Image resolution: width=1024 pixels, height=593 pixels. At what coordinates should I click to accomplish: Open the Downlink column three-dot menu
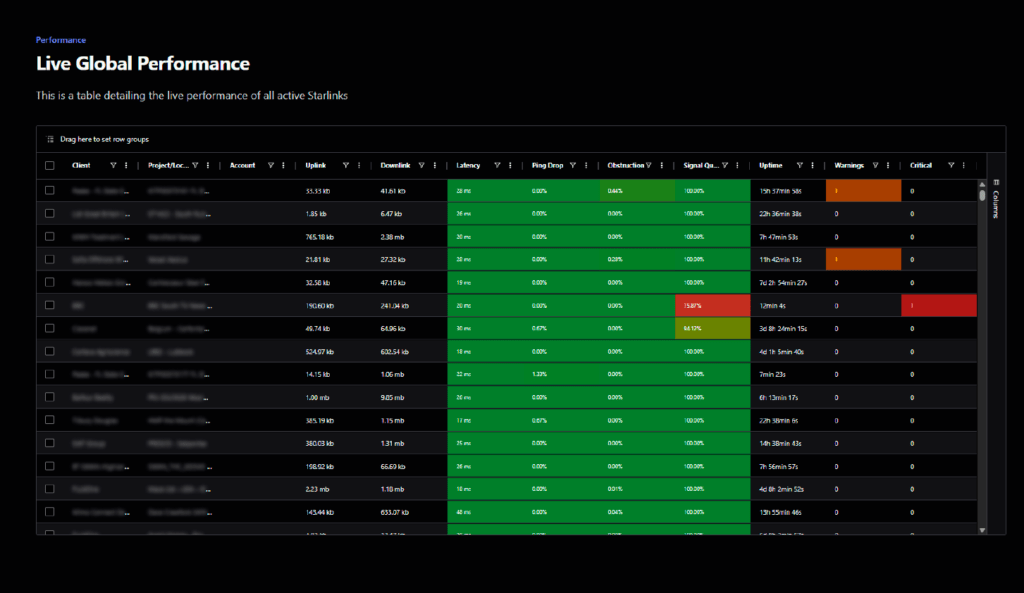pyautogui.click(x=435, y=165)
